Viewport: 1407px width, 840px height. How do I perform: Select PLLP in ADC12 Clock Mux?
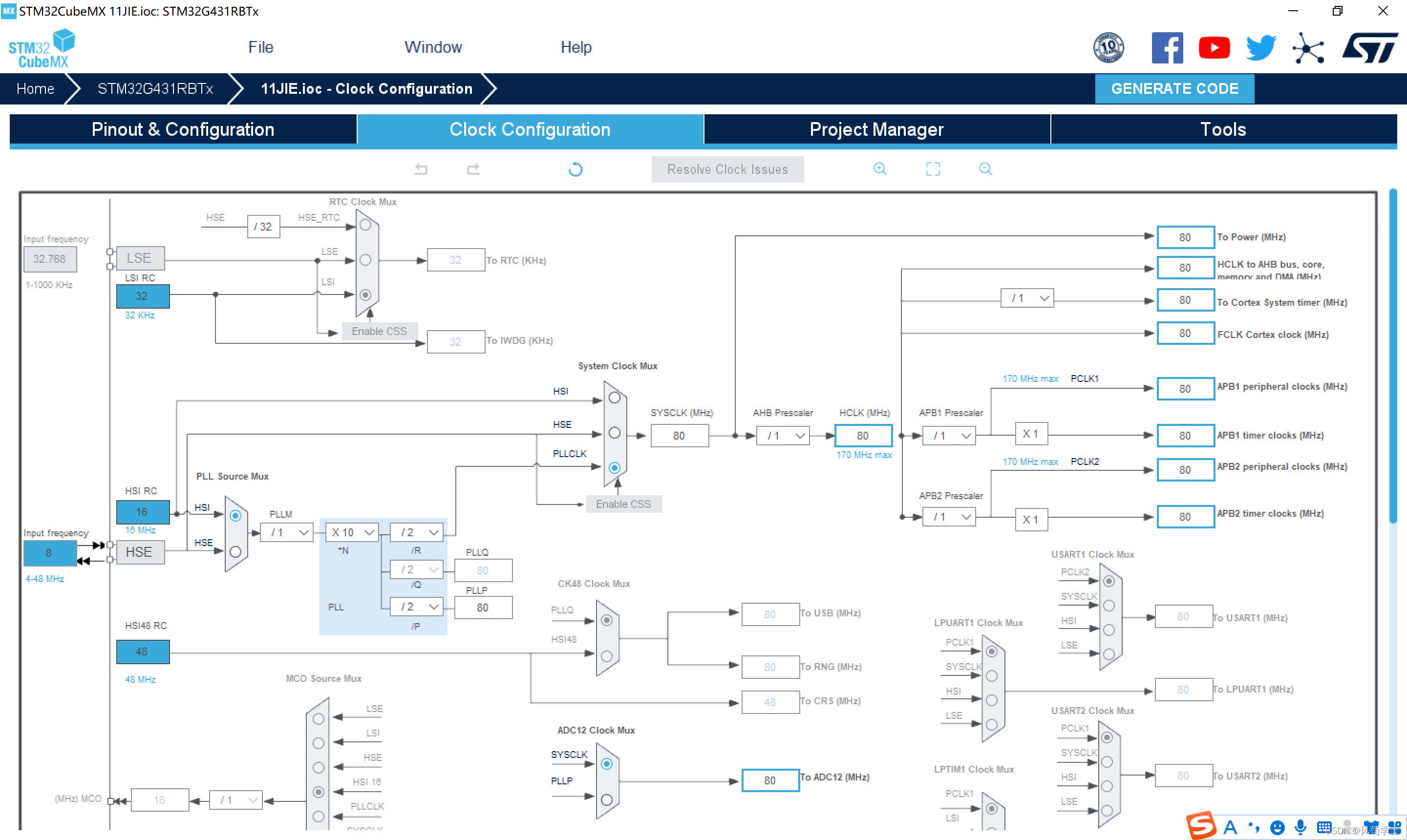[x=606, y=800]
